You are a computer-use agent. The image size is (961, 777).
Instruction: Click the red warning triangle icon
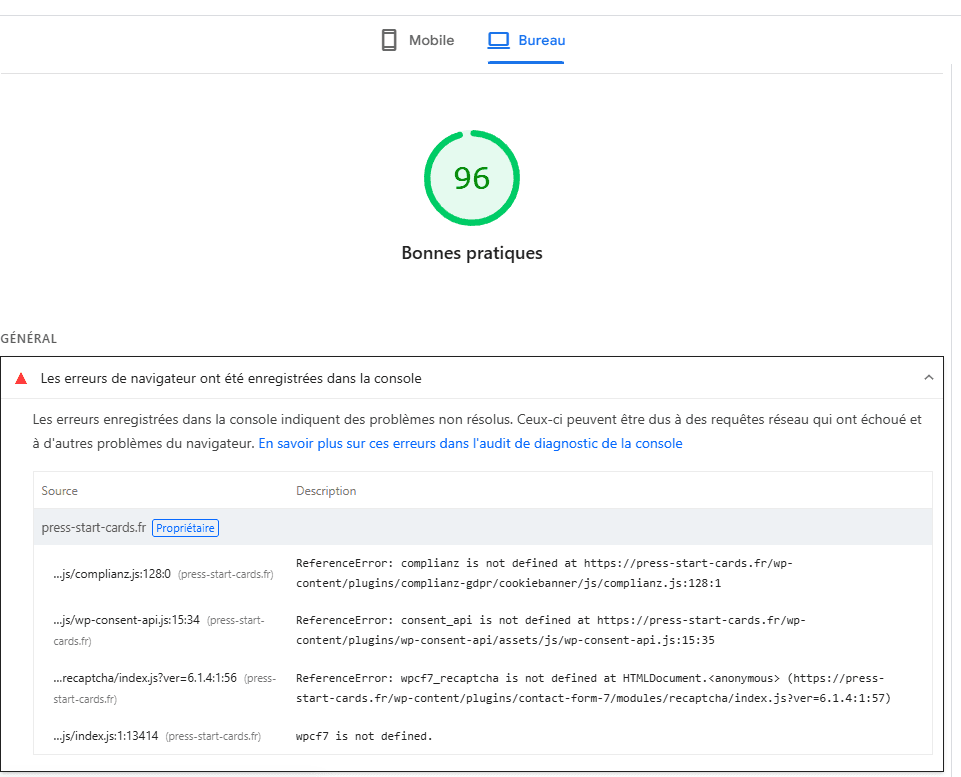click(21, 379)
